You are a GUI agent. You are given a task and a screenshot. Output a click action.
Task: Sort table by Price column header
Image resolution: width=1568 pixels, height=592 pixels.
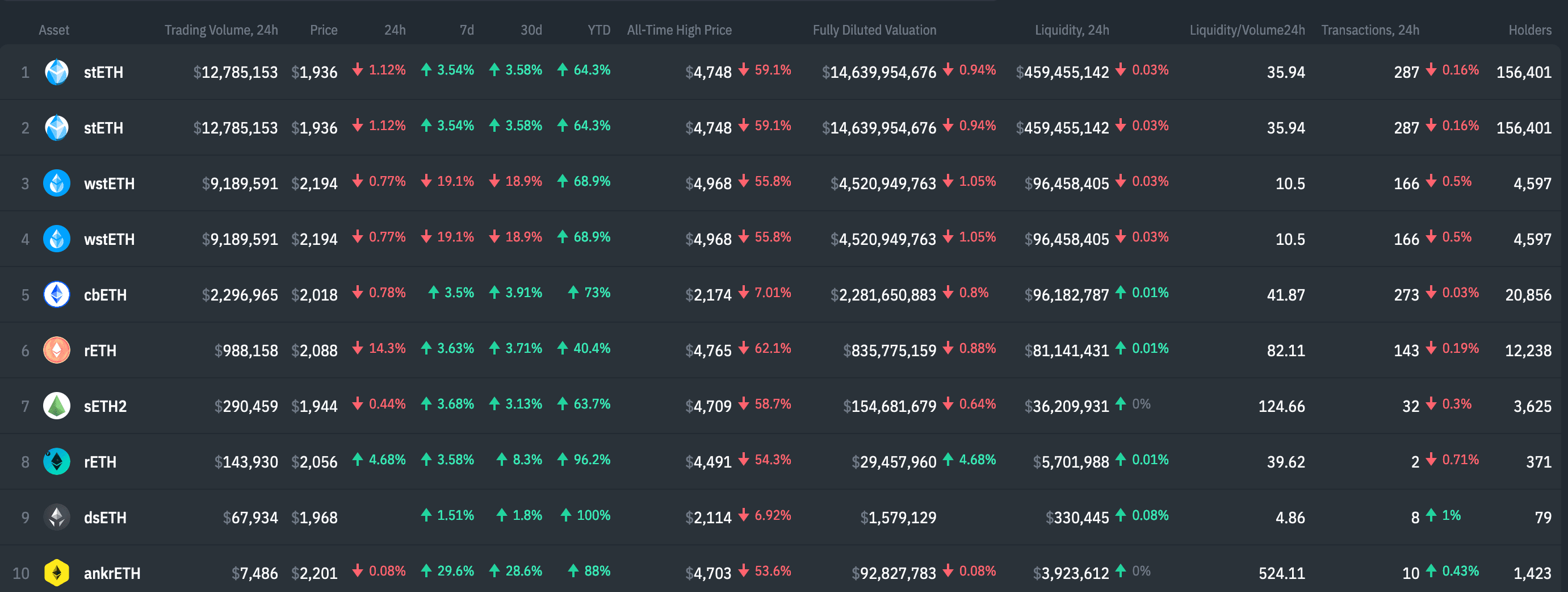tap(323, 30)
